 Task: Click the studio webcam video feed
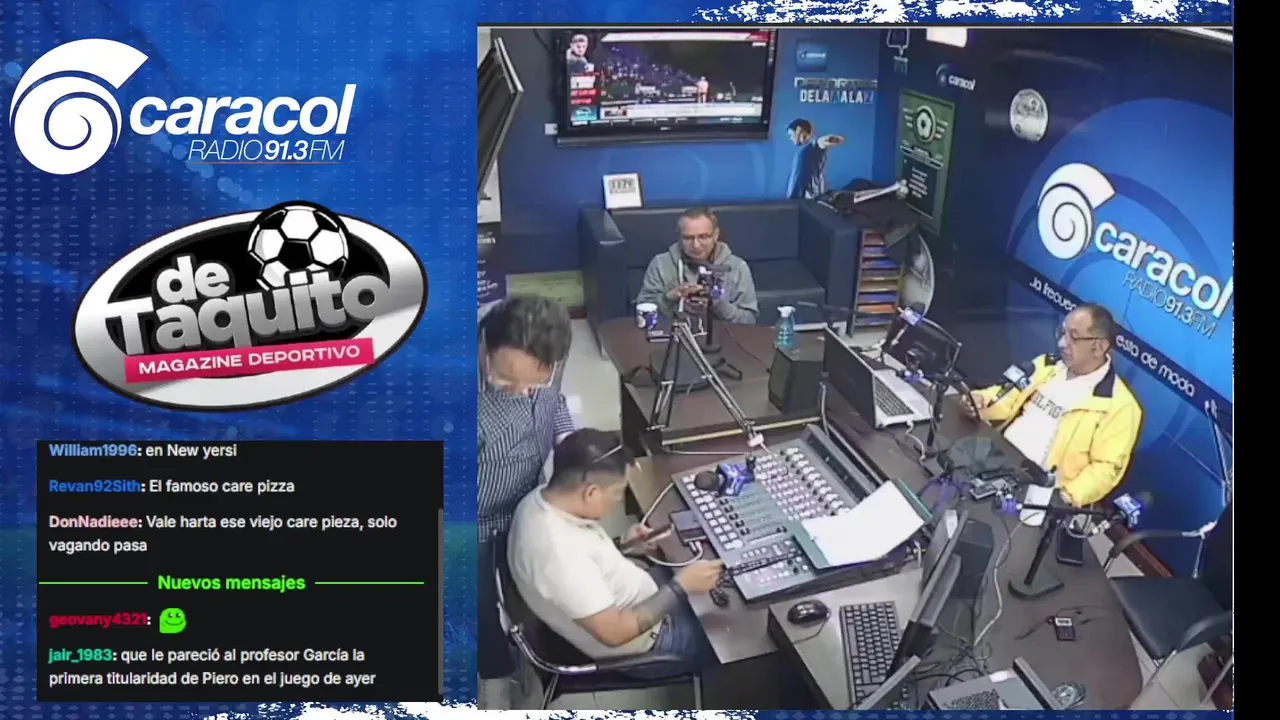pyautogui.click(x=855, y=367)
